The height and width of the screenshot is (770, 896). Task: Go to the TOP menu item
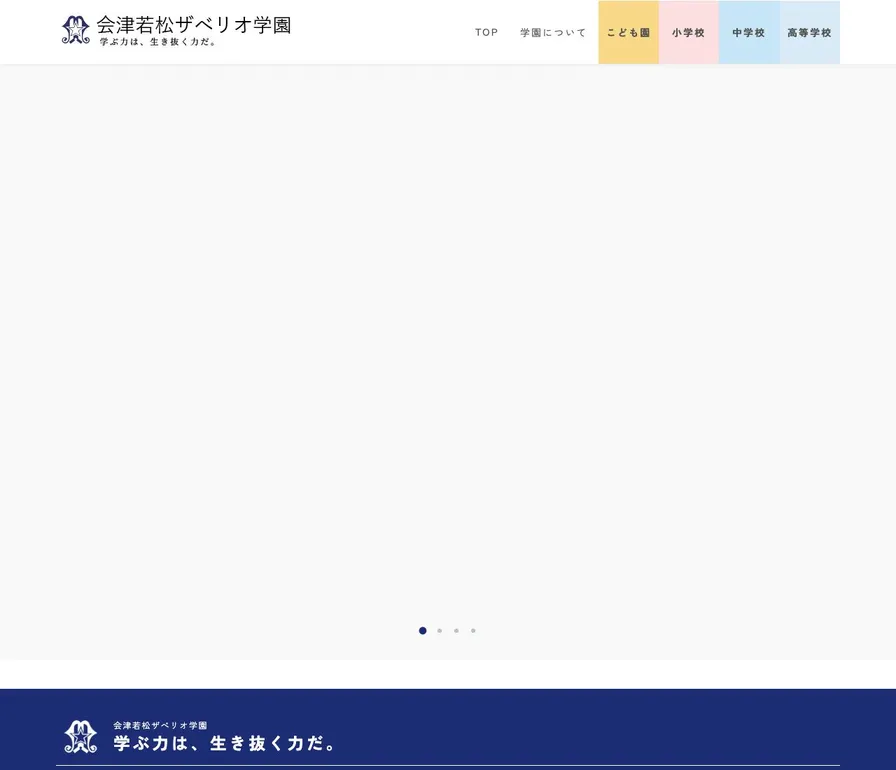click(486, 33)
